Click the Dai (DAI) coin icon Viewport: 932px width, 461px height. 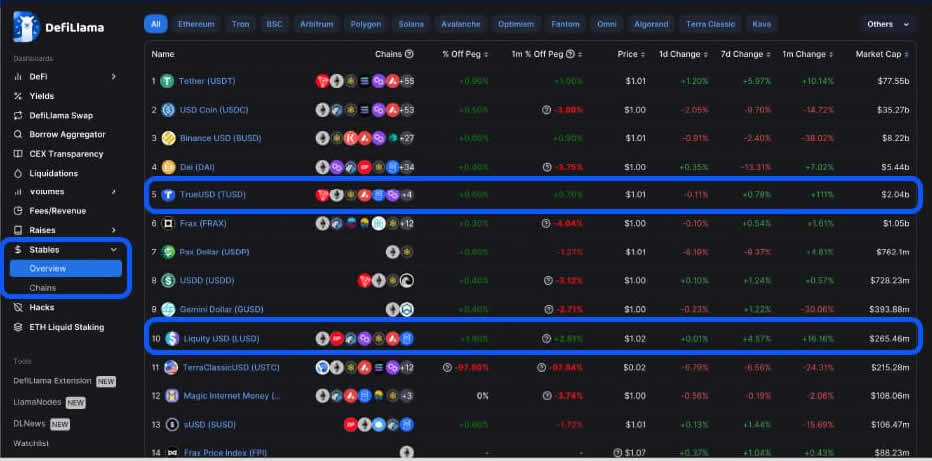click(x=169, y=167)
